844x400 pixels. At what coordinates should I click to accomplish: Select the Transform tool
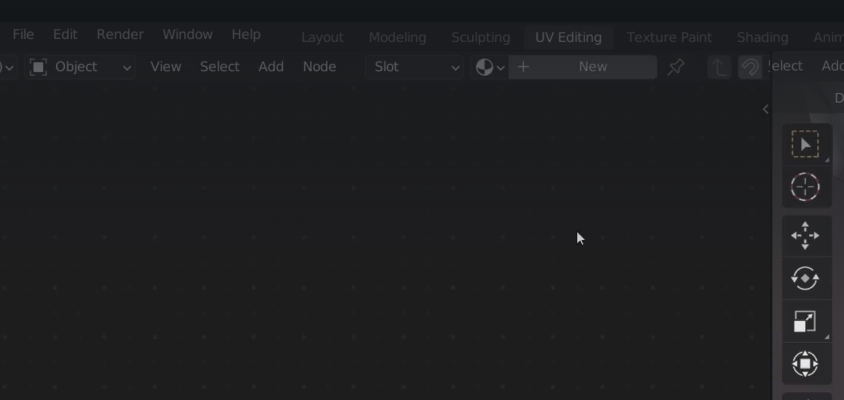(x=805, y=364)
